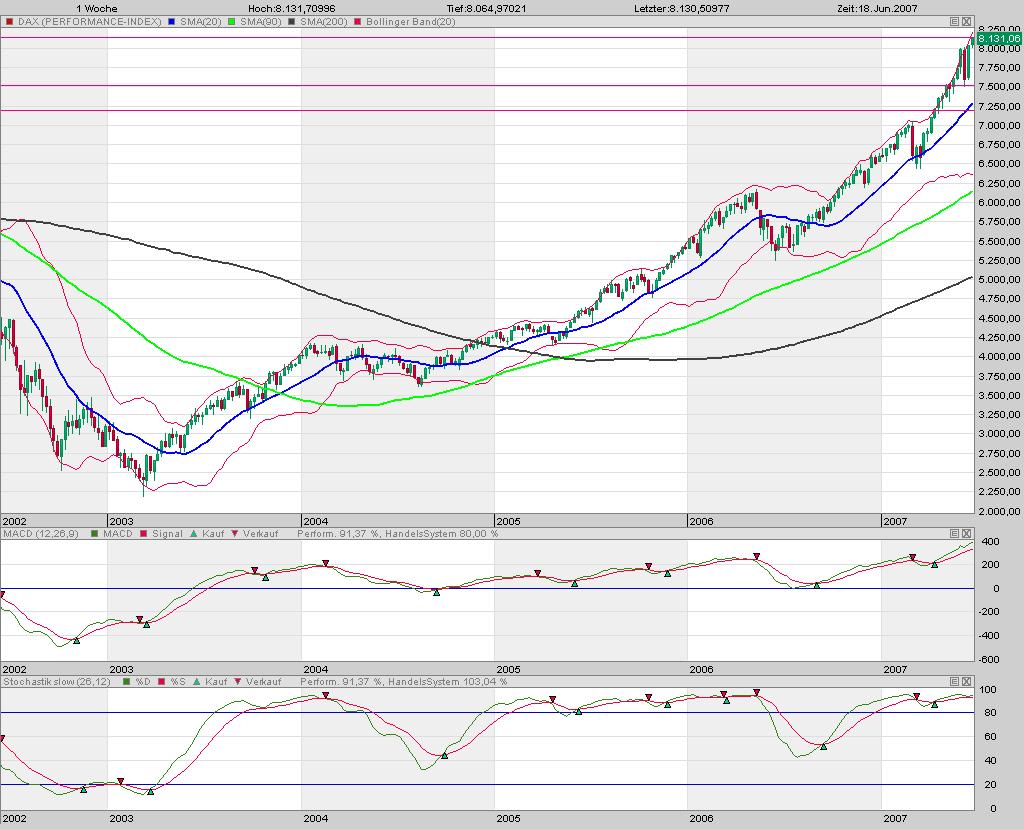This screenshot has height=829, width=1024.
Task: Click the Stochastik sell marker at start of 2004
Action: pos(325,695)
